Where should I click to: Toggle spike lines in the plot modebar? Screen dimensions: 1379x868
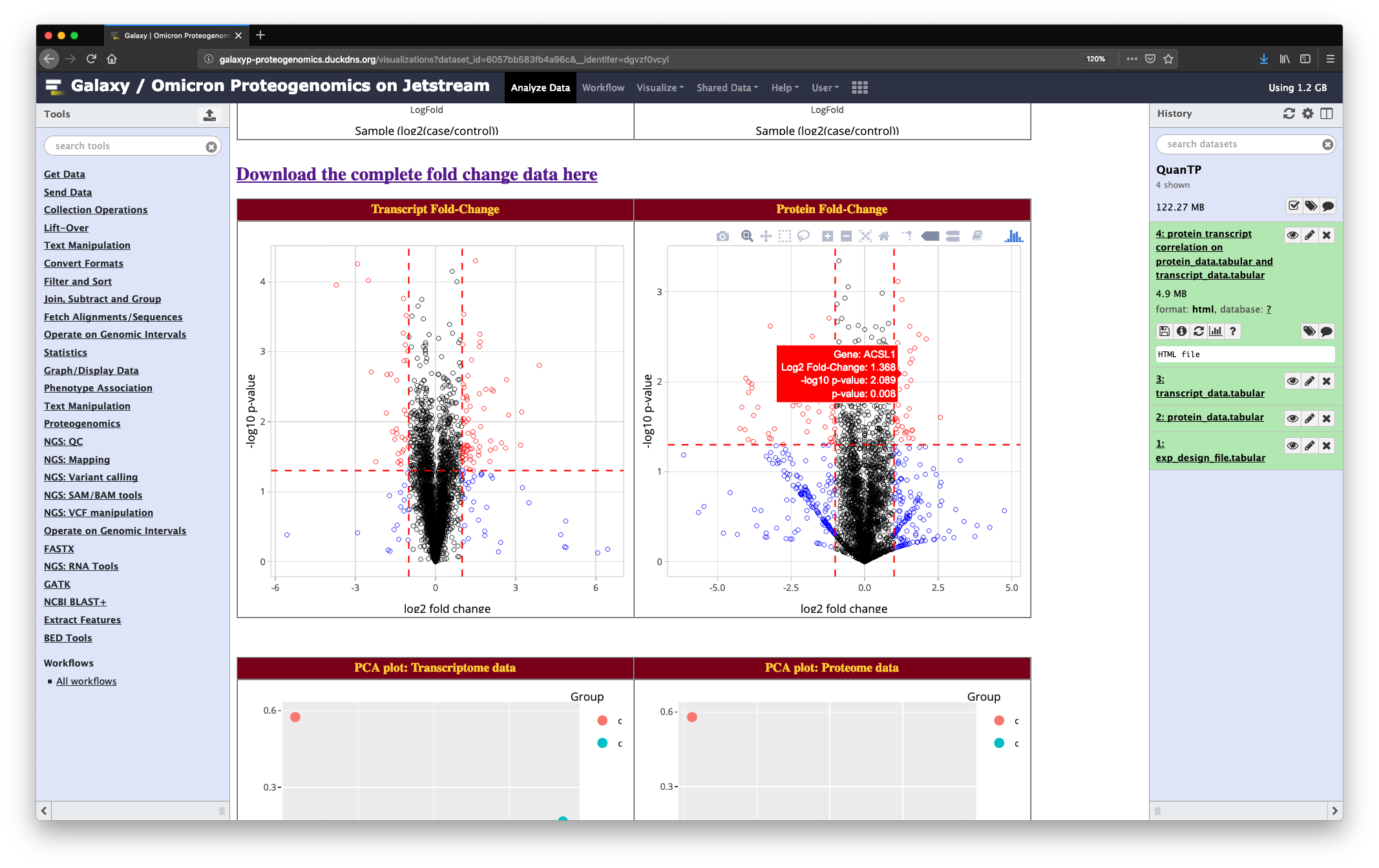[907, 236]
